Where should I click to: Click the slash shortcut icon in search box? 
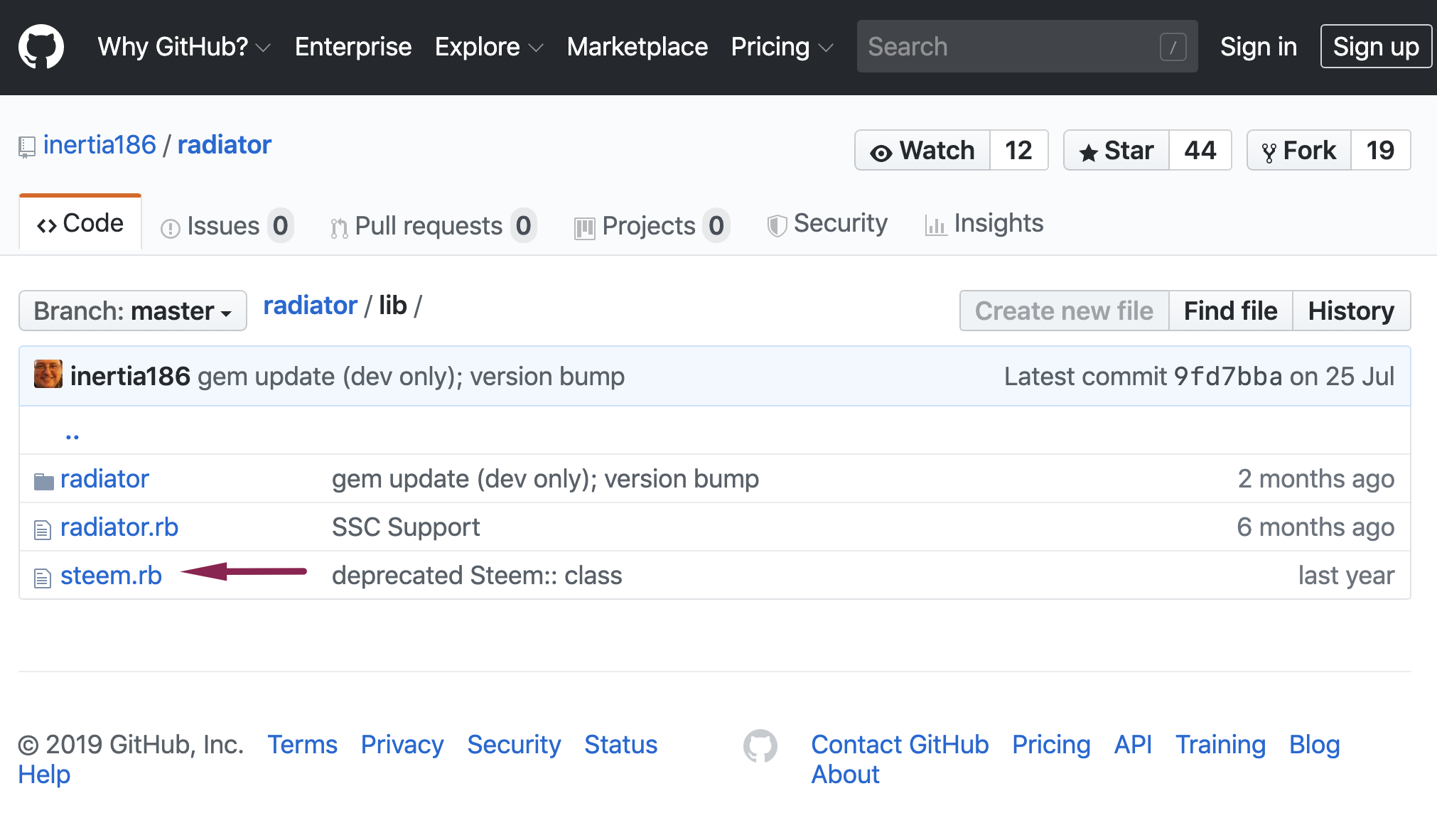pos(1173,47)
